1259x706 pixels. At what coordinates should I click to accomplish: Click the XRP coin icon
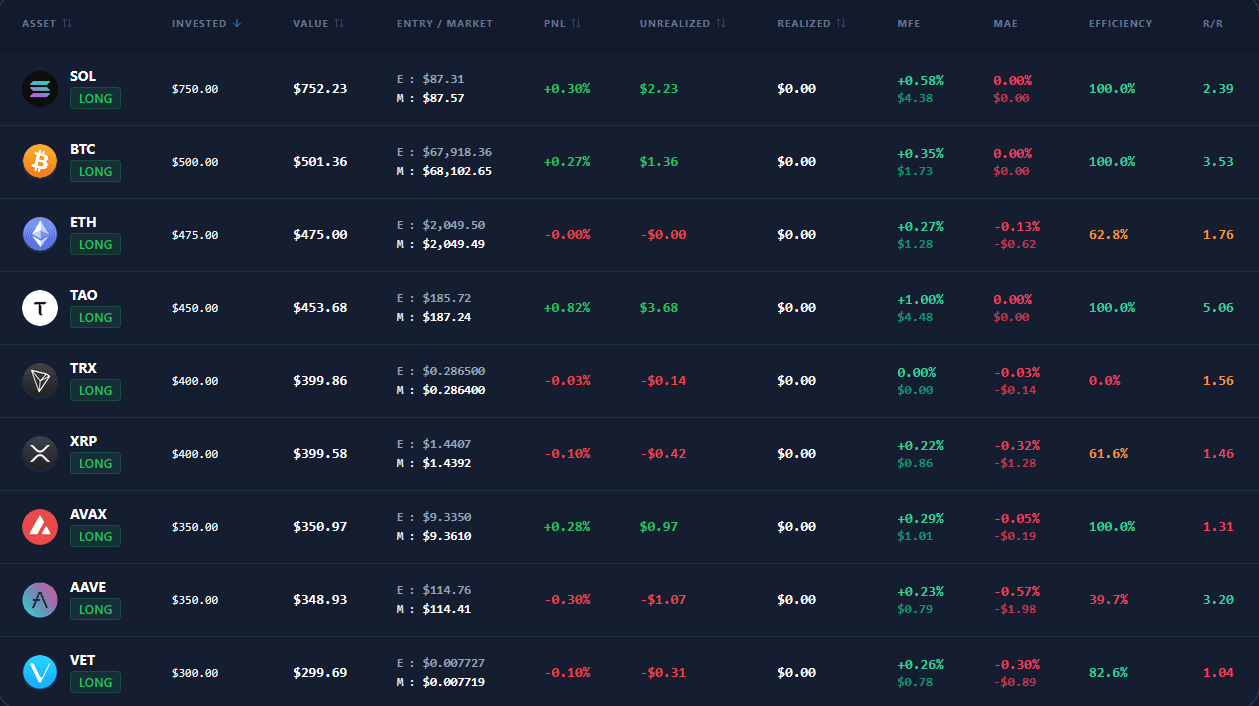pyautogui.click(x=40, y=454)
